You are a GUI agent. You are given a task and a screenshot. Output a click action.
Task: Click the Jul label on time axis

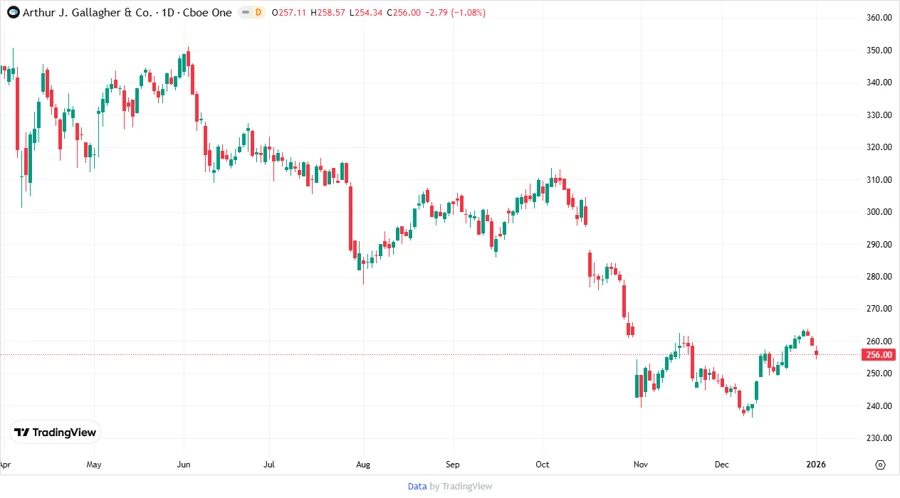[269, 465]
